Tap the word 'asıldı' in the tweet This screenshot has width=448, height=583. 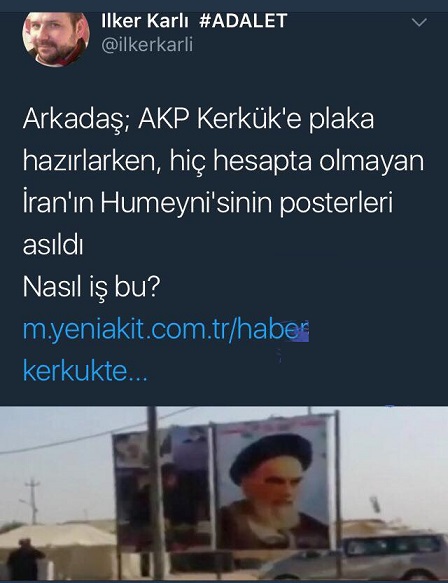click(x=53, y=245)
